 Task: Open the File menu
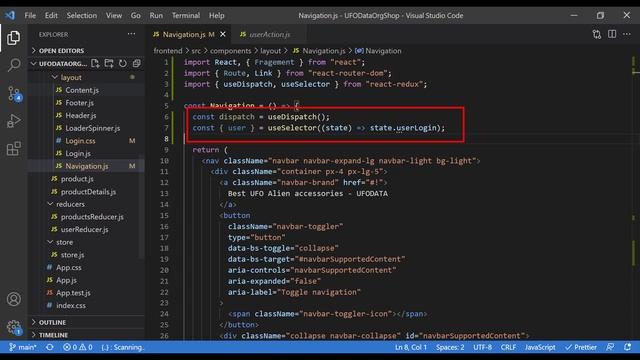click(x=30, y=16)
